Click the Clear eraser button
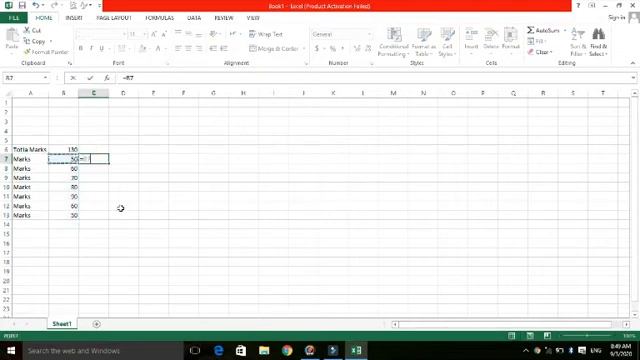The width and height of the screenshot is (640, 360). (x=540, y=52)
